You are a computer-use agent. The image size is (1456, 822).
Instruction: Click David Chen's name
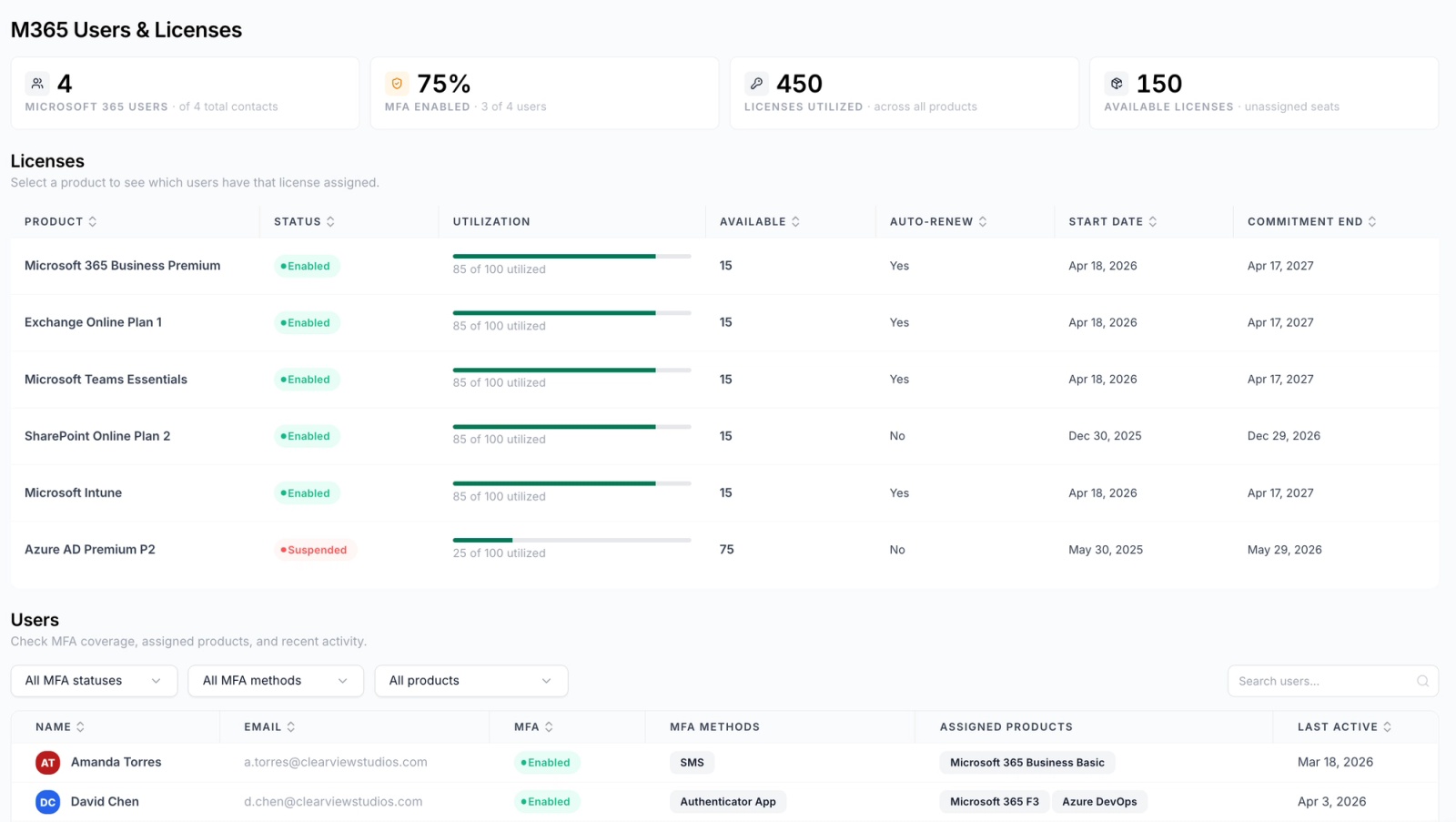105,802
